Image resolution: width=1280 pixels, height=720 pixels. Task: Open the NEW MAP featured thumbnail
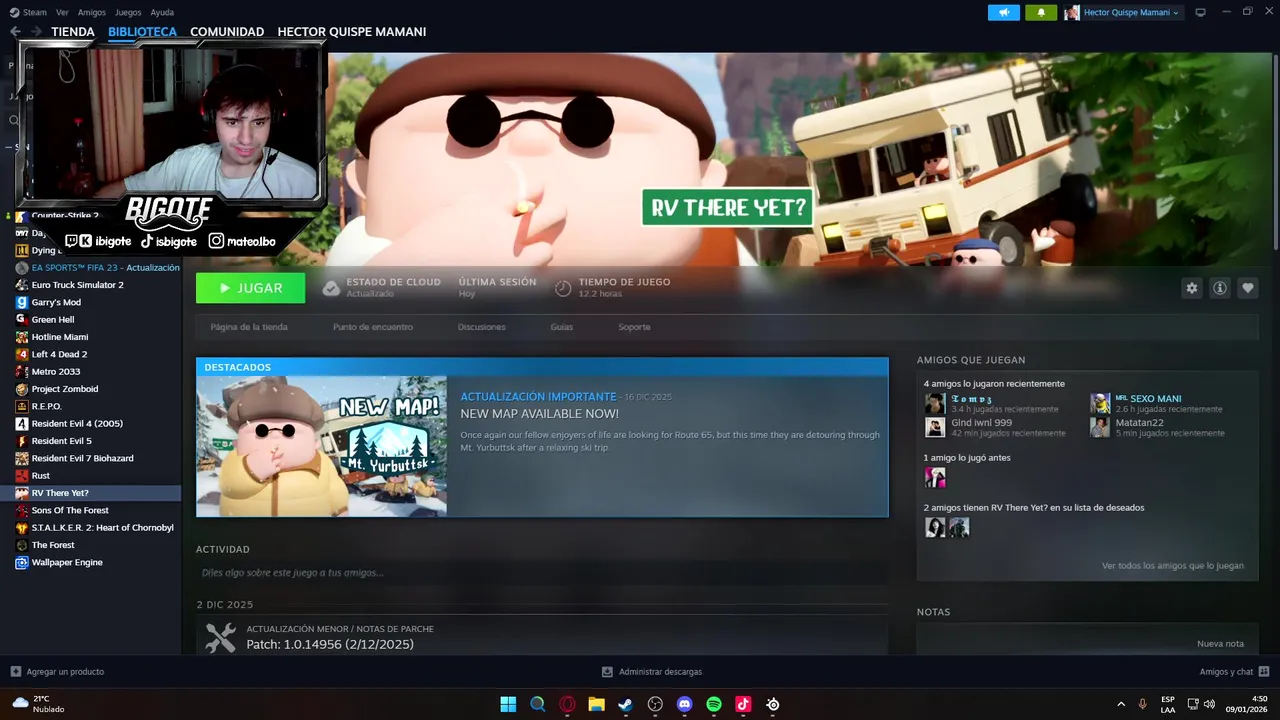pyautogui.click(x=322, y=446)
